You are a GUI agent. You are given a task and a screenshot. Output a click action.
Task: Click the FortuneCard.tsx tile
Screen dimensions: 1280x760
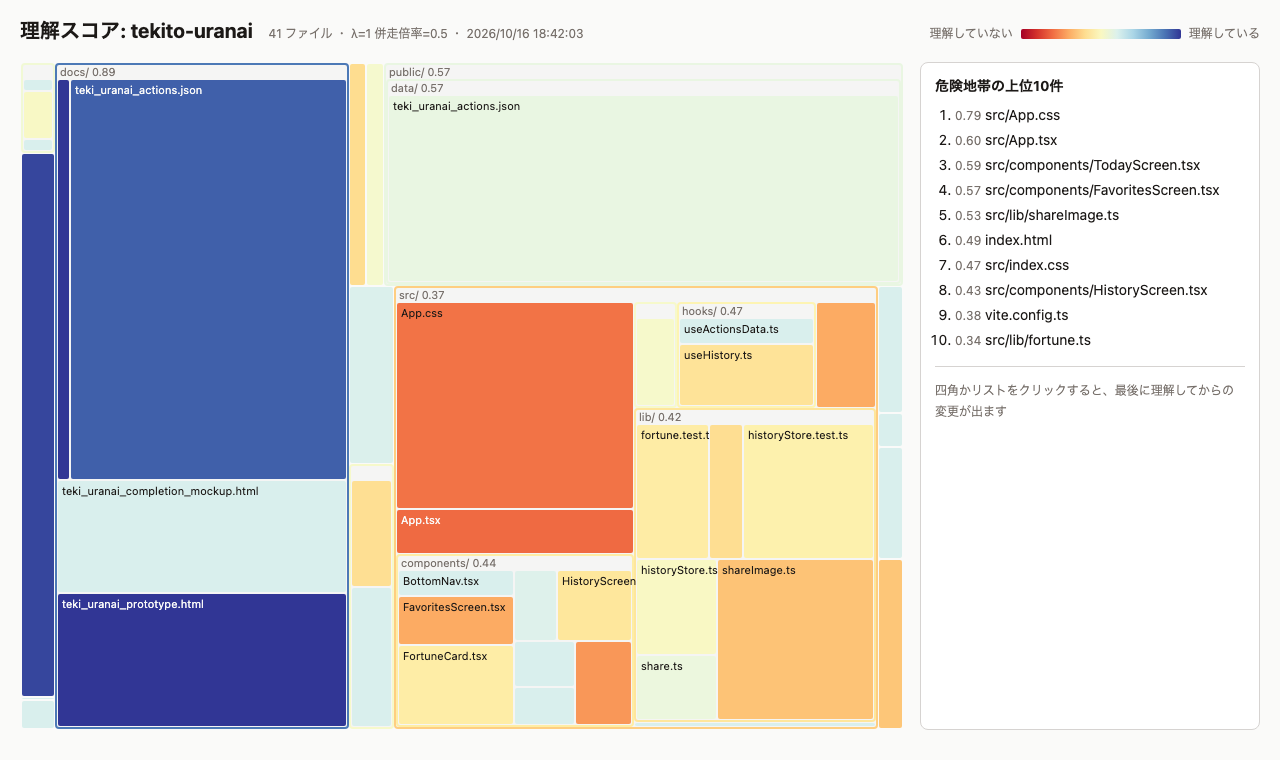point(456,685)
